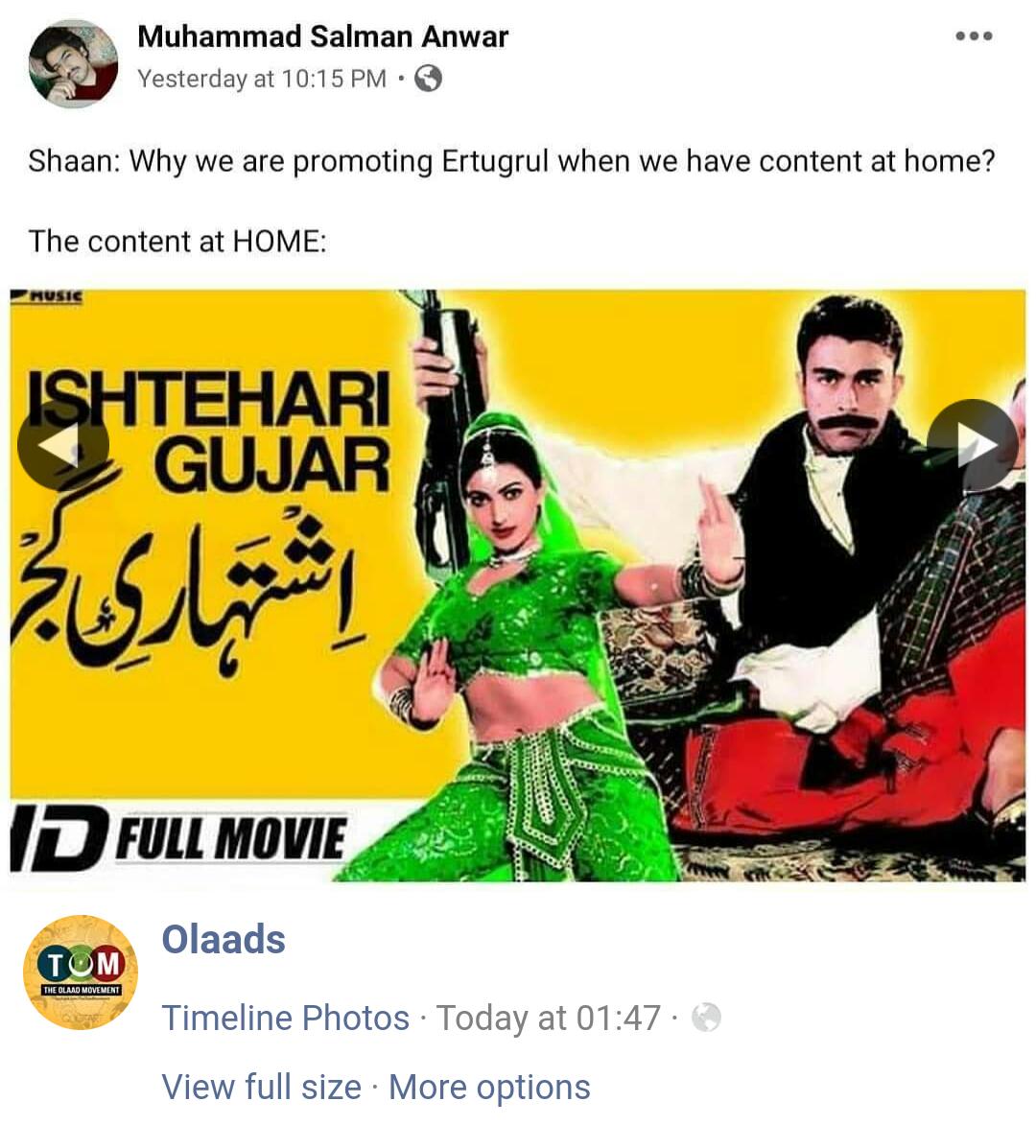Image resolution: width=1036 pixels, height=1148 pixels.
Task: Tap Muhammad Salman Anwar's profile picture
Action: click(73, 63)
